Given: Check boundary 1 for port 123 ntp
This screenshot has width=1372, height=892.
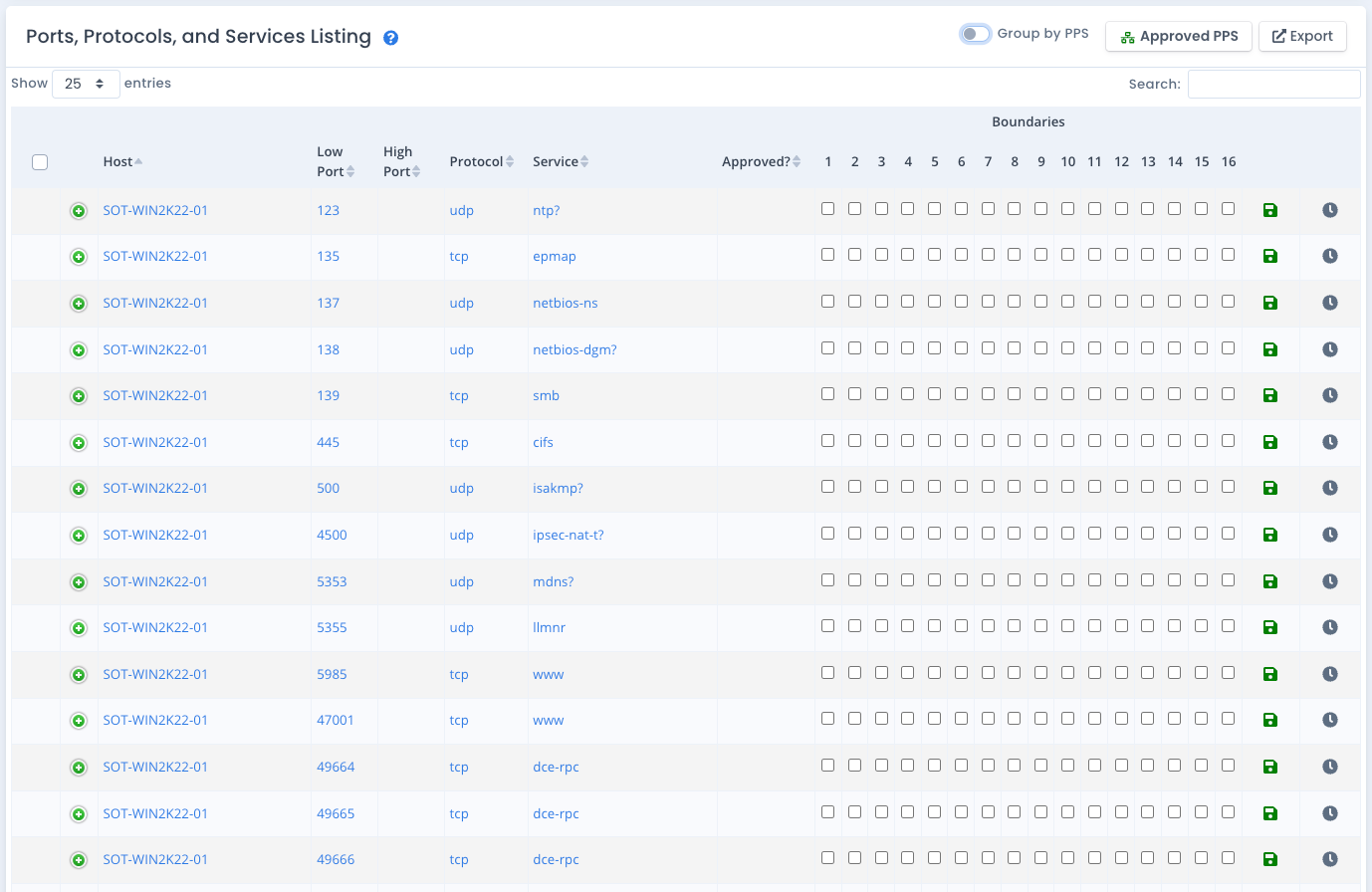Looking at the screenshot, I should click(827, 209).
